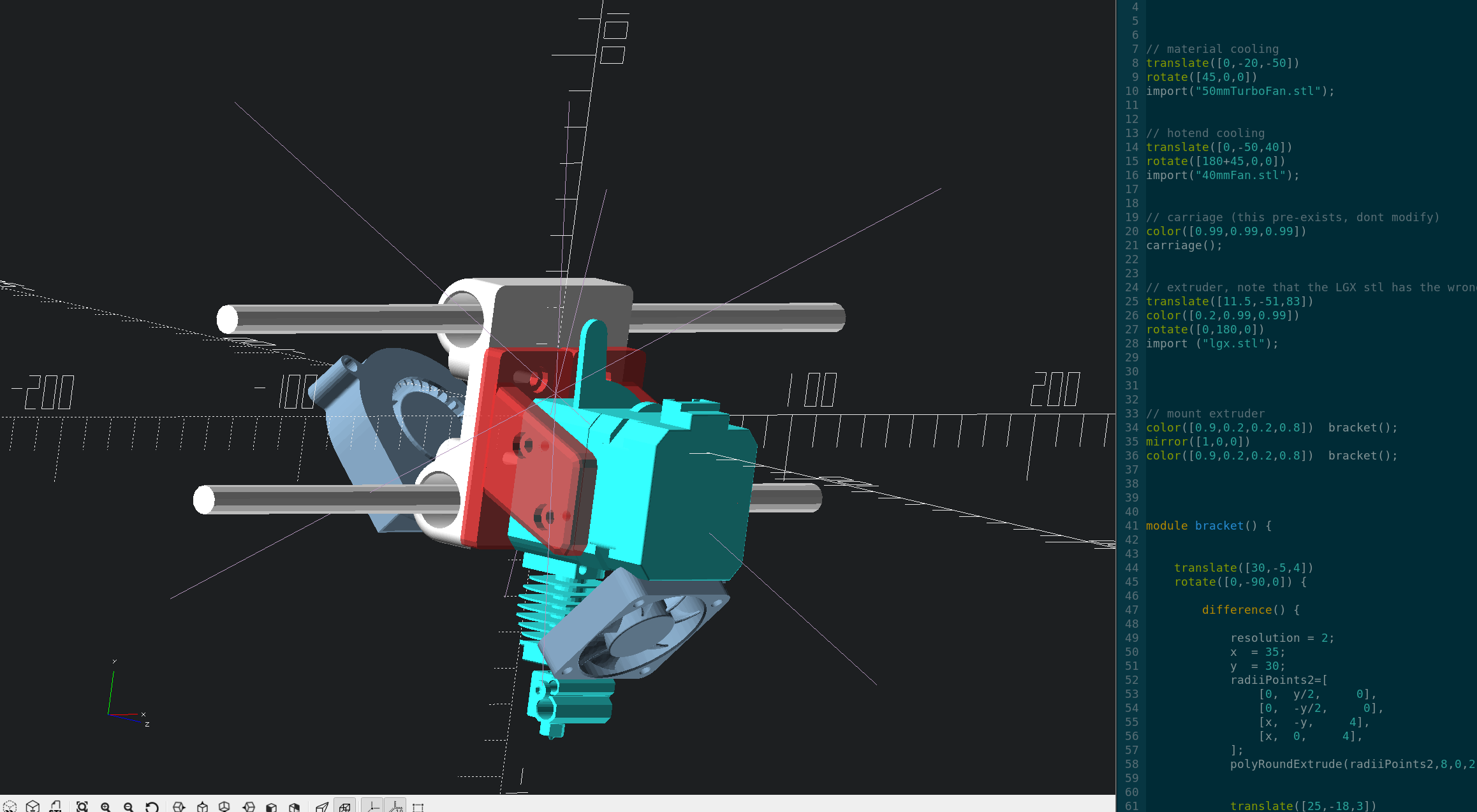Screen dimensions: 1477x812
Task: Toggle the scale markers display
Action: (396, 806)
